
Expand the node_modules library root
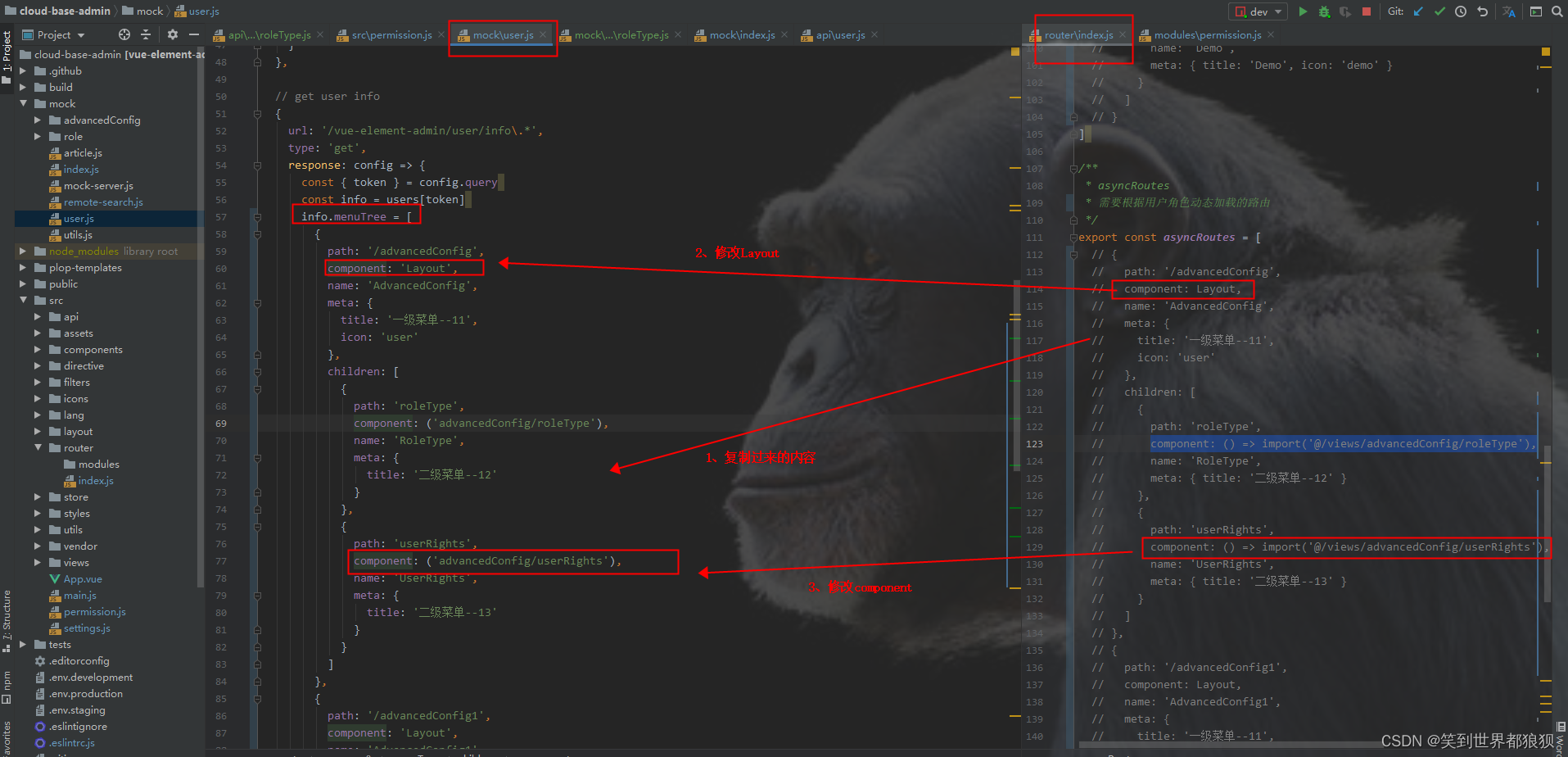[x=23, y=252]
